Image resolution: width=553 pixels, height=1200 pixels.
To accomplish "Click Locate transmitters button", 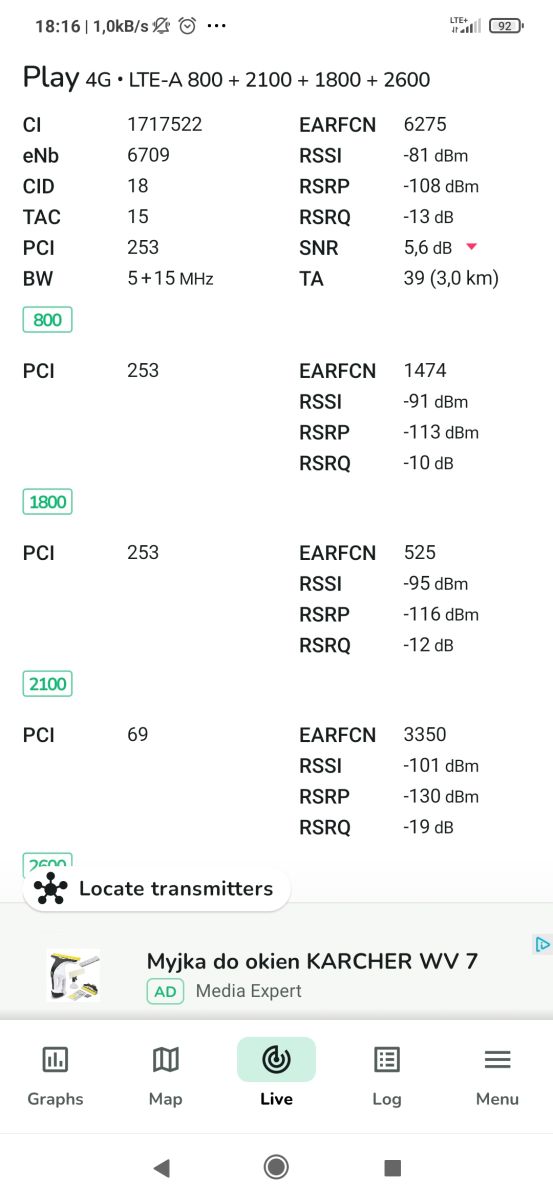I will [157, 888].
